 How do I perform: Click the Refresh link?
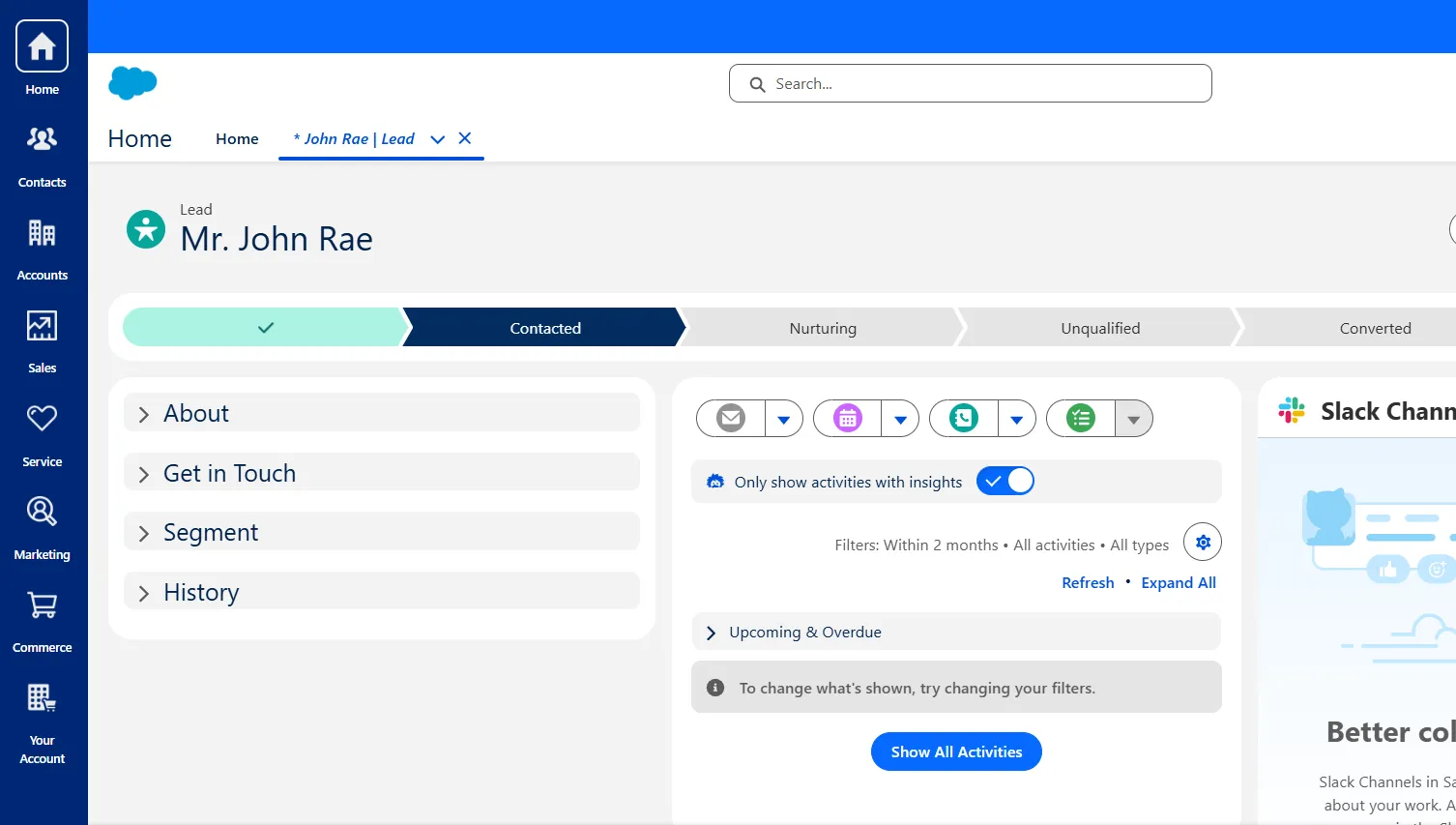point(1088,582)
